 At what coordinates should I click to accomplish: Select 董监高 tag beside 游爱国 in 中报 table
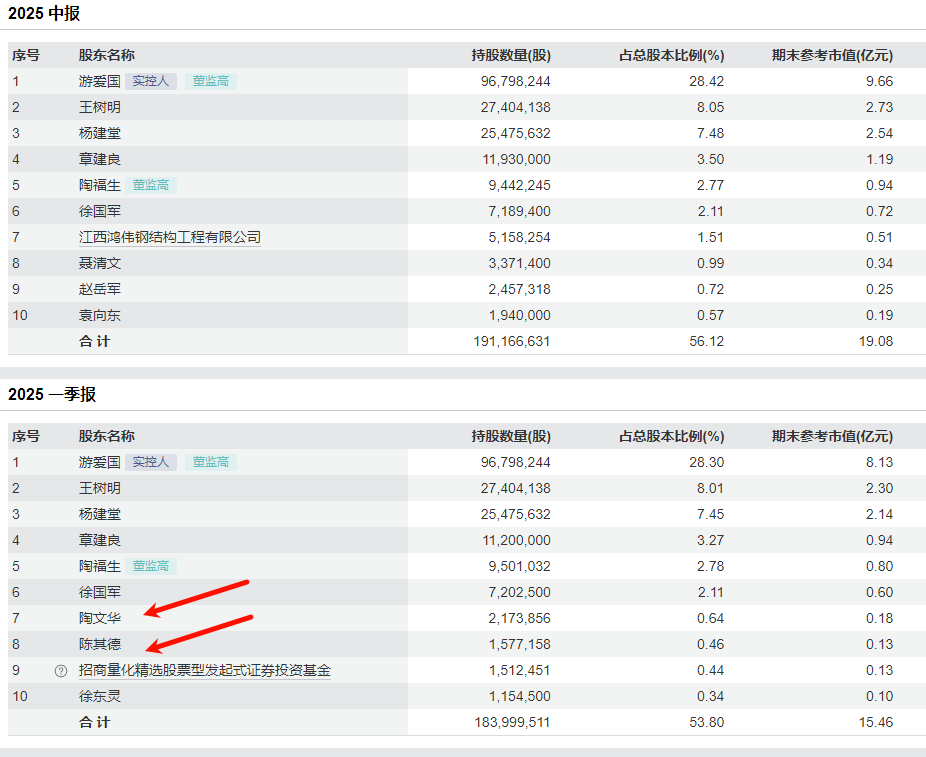(211, 81)
